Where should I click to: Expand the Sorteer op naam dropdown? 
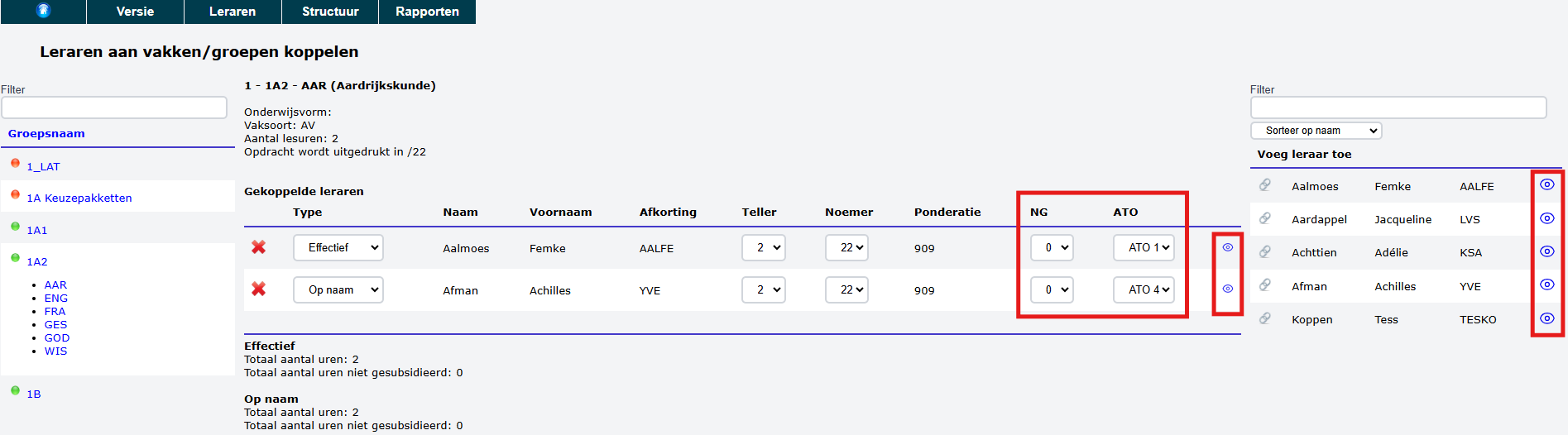[x=1316, y=131]
